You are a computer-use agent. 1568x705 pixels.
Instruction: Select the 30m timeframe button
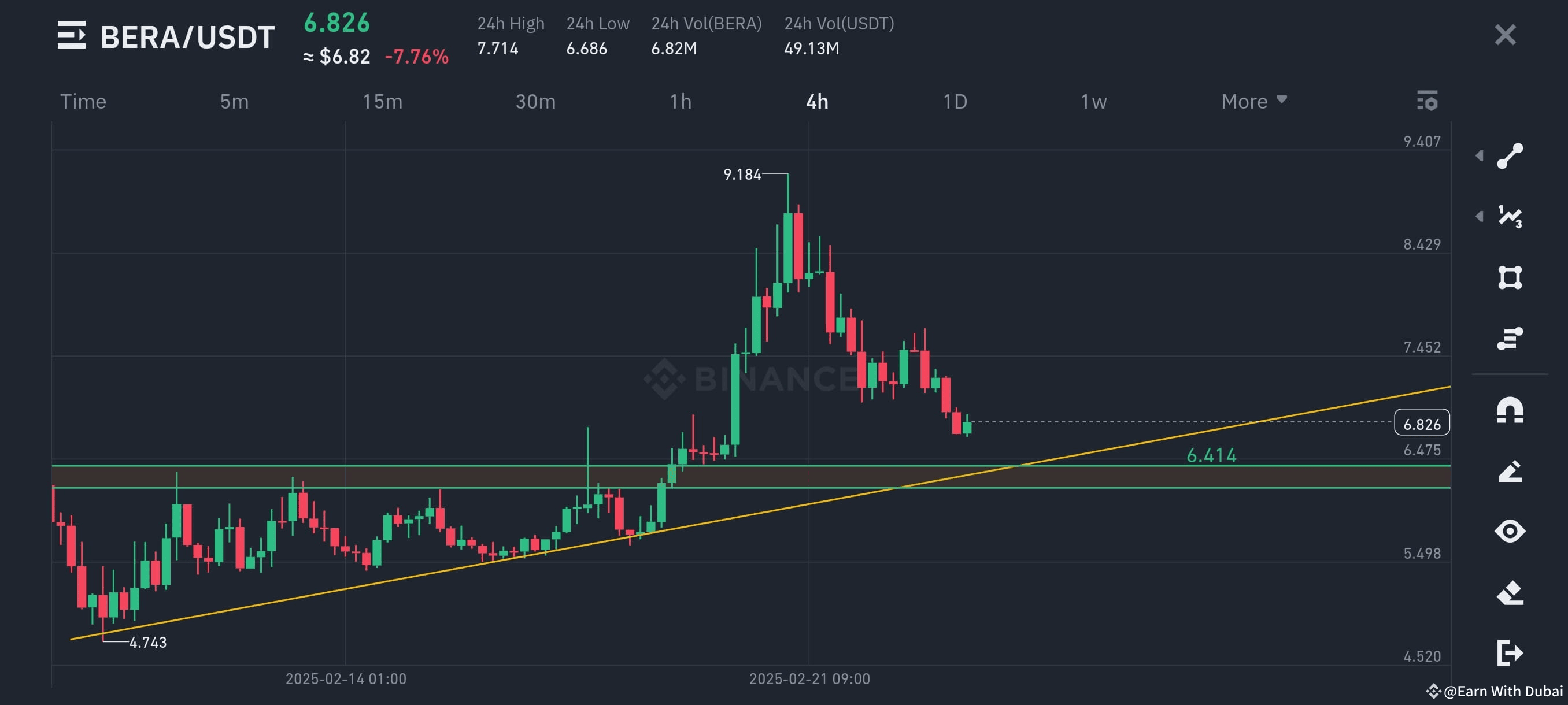[534, 102]
